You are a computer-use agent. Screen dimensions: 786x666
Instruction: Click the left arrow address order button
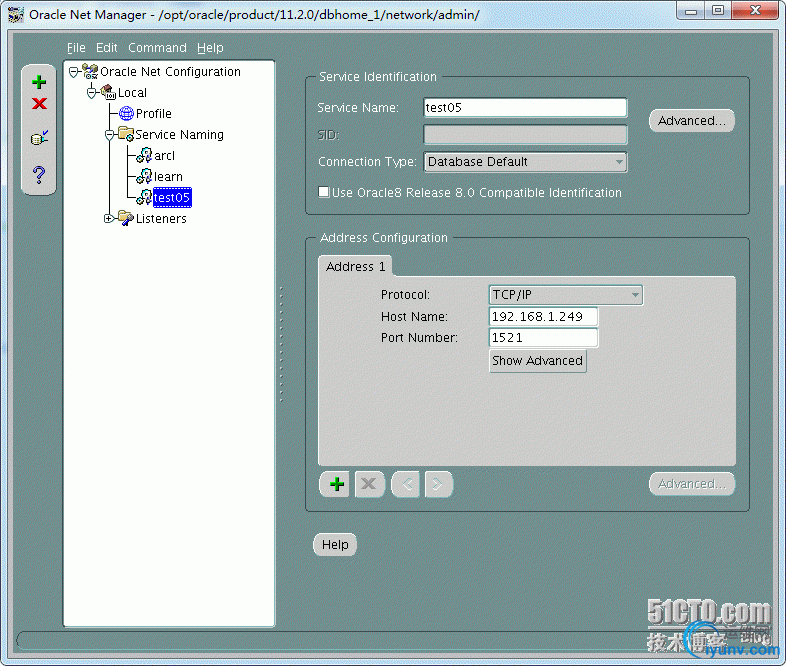(x=406, y=484)
